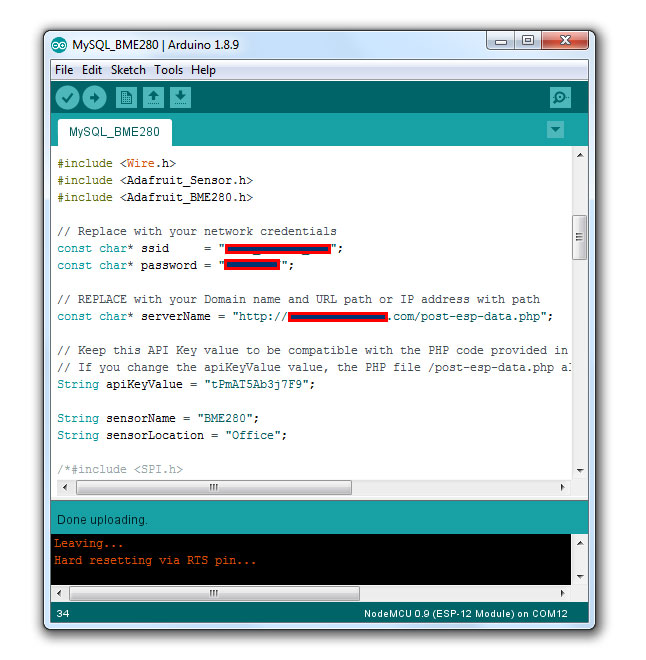Image resolution: width=646 pixels, height=660 pixels.
Task: Click the line number 34 in status bar
Action: tap(63, 614)
